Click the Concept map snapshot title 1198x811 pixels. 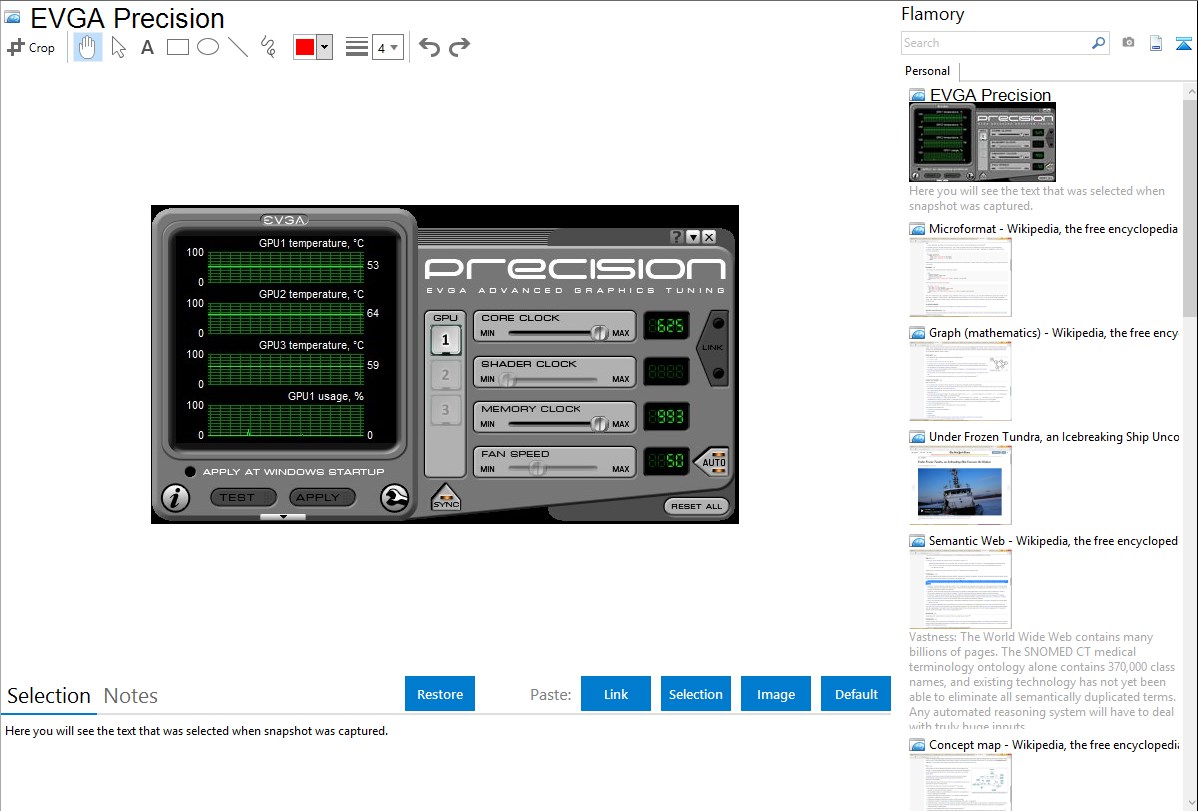1054,744
